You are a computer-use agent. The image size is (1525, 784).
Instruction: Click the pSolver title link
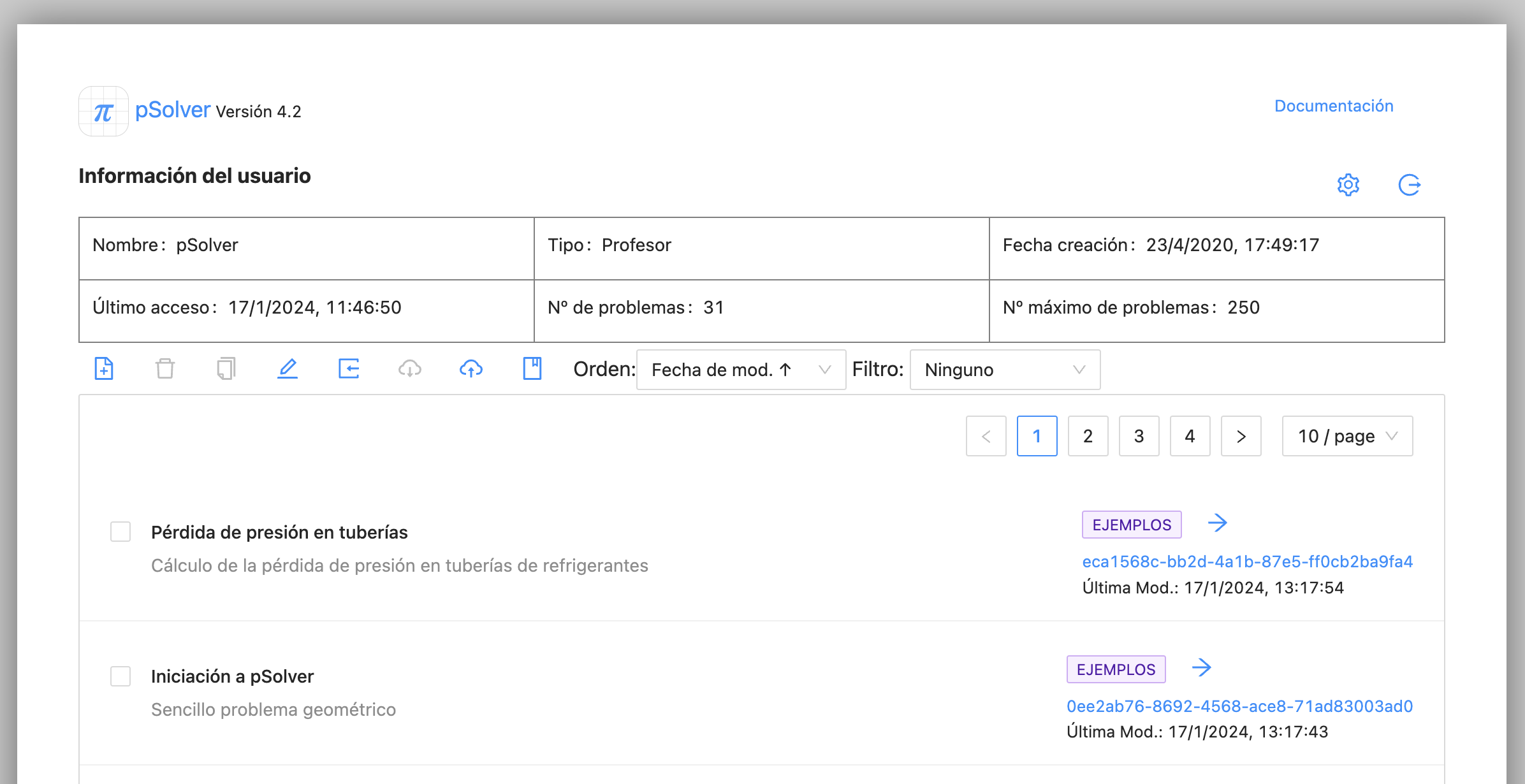[x=173, y=110]
